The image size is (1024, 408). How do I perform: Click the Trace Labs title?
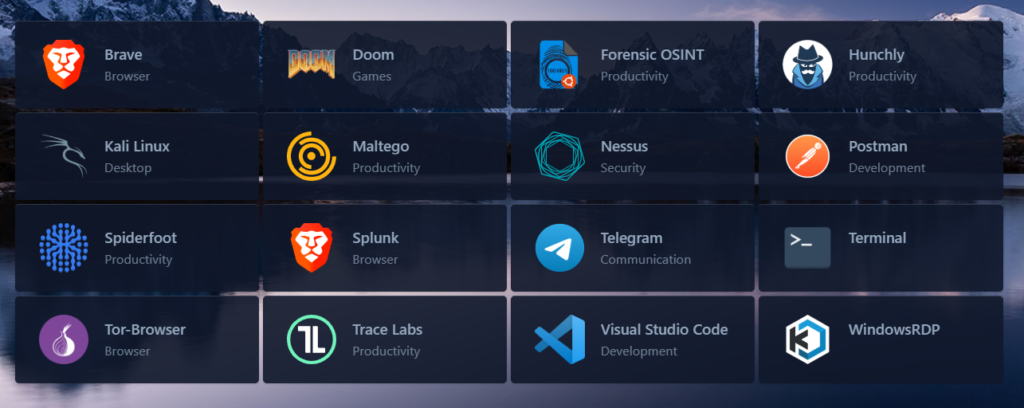[x=387, y=329]
